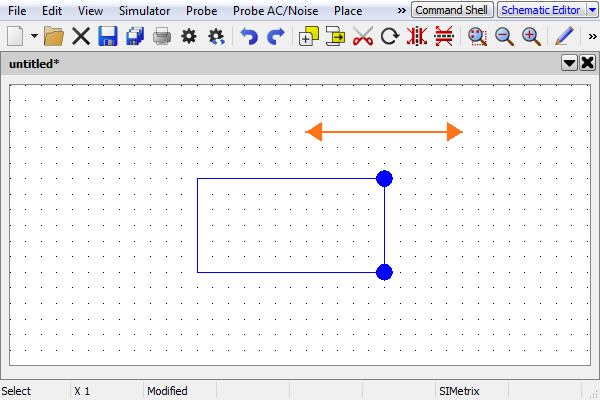600x400 pixels.
Task: Click the Command Shell button
Action: point(452,10)
